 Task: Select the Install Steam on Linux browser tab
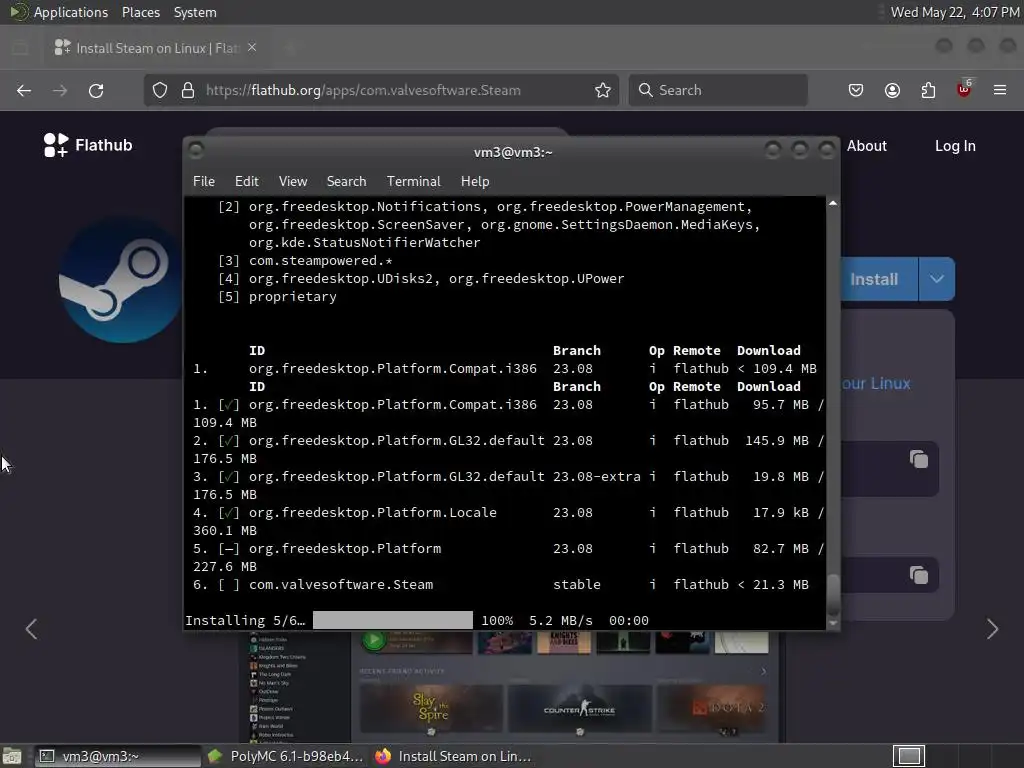click(155, 48)
